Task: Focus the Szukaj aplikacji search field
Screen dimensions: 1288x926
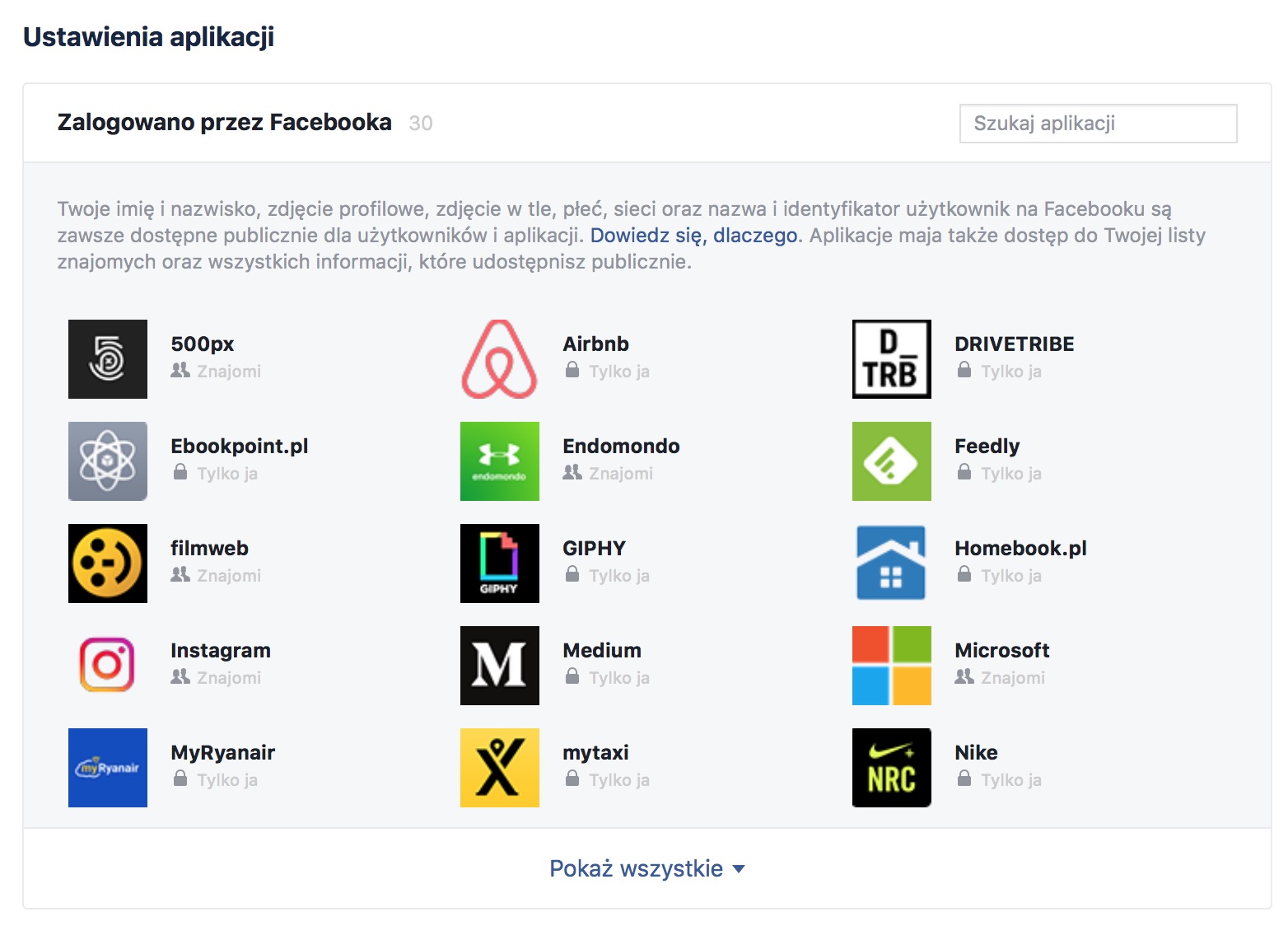Action: pos(1098,124)
